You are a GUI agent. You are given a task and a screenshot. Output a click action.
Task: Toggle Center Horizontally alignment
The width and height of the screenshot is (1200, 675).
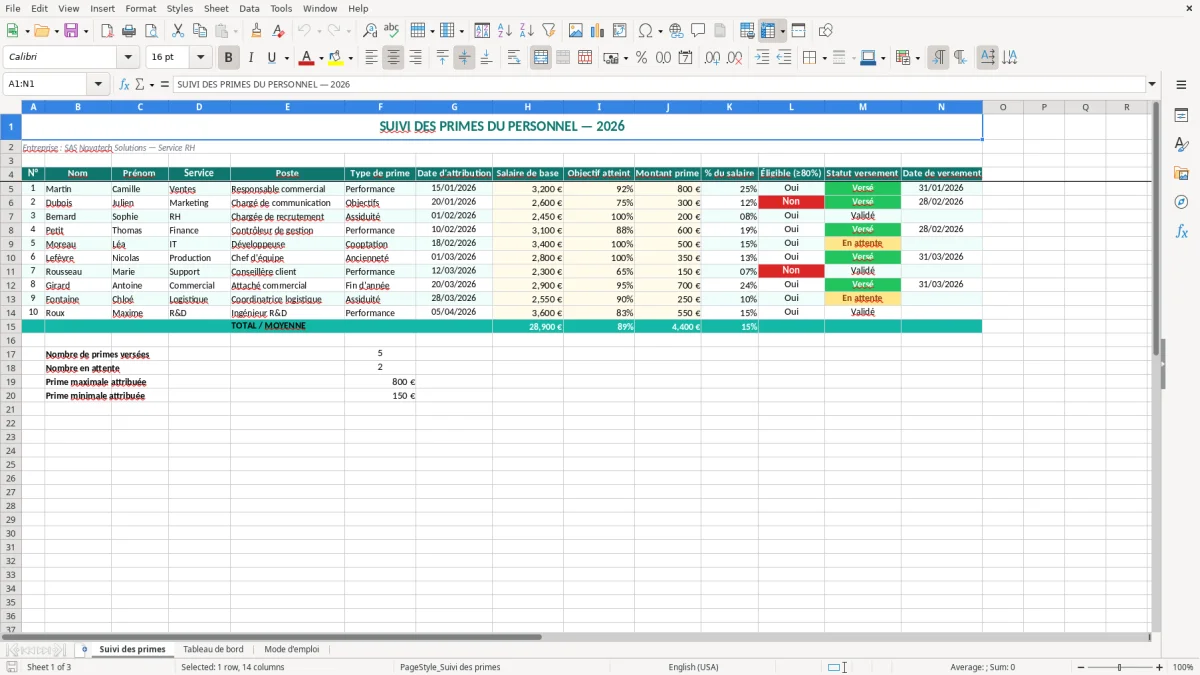point(393,58)
